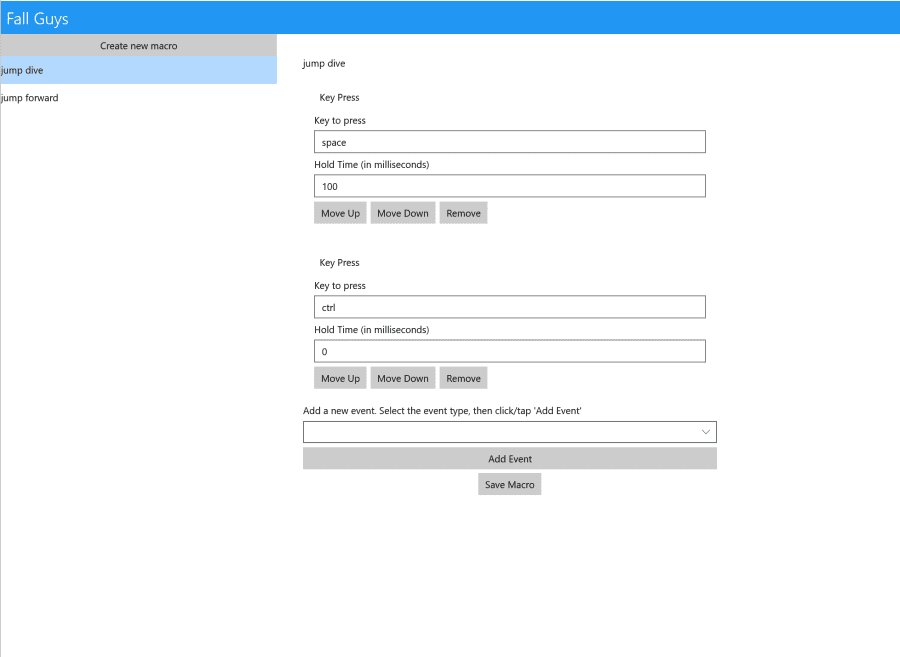Click the Hold Time field showing '0'
Image resolution: width=900 pixels, height=657 pixels.
pos(510,351)
